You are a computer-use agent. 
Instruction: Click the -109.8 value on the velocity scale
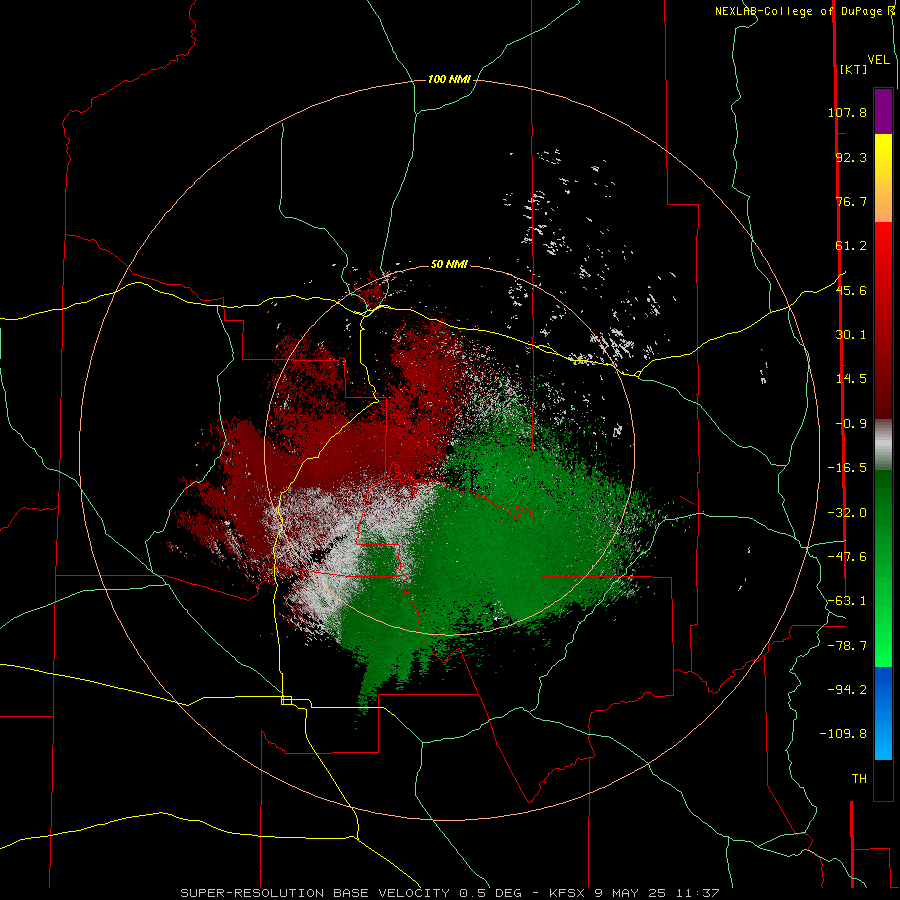843,734
